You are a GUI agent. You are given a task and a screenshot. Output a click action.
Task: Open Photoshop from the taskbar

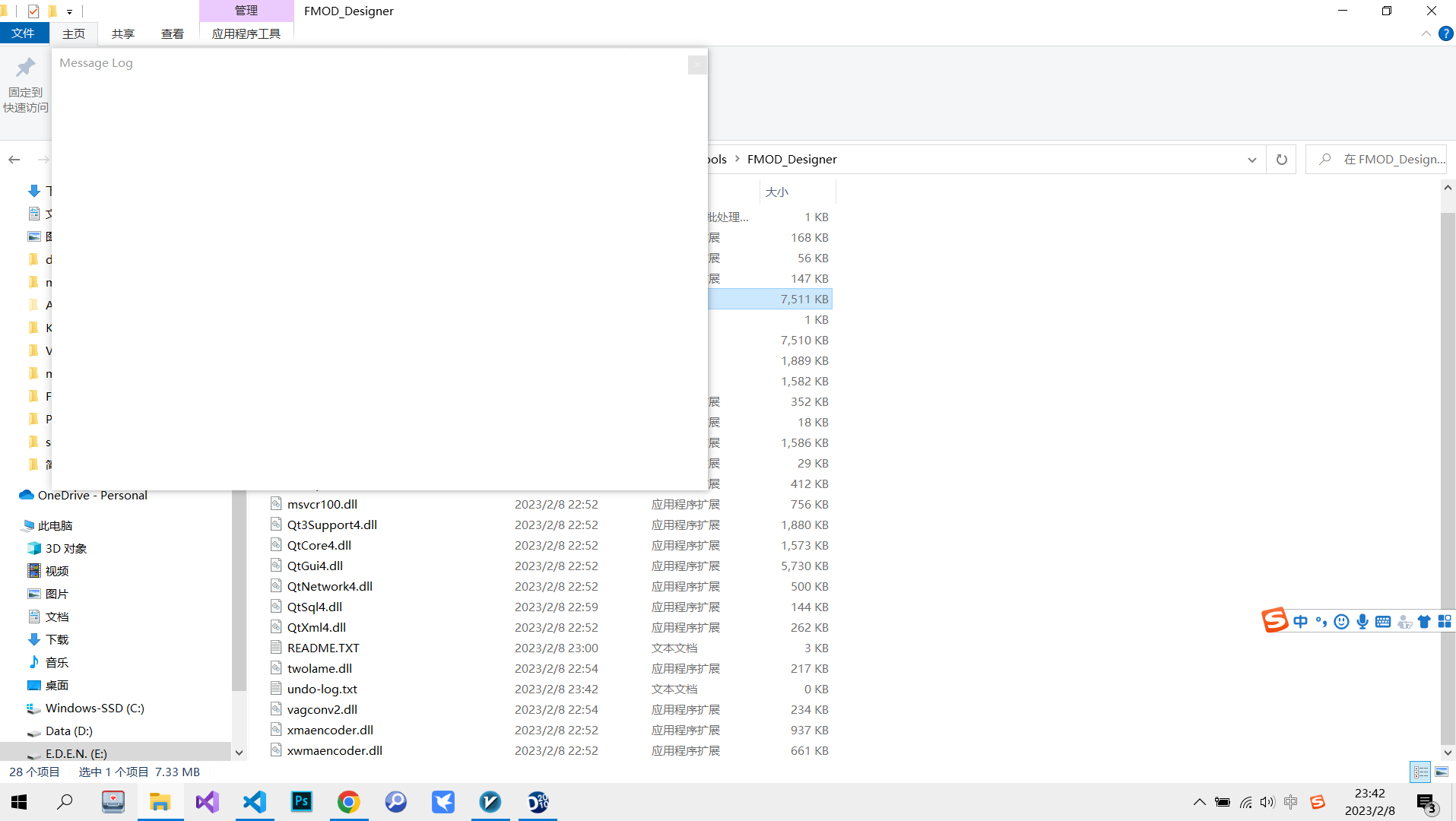(302, 802)
